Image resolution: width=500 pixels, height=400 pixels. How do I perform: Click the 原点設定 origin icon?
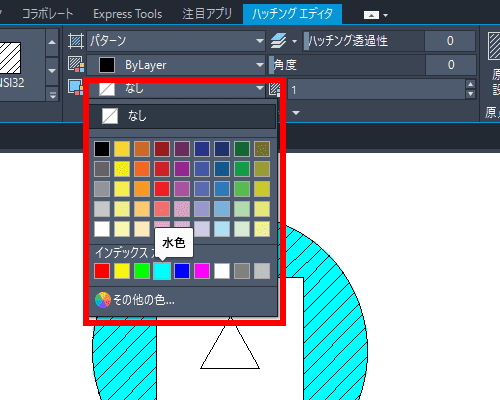point(494,46)
